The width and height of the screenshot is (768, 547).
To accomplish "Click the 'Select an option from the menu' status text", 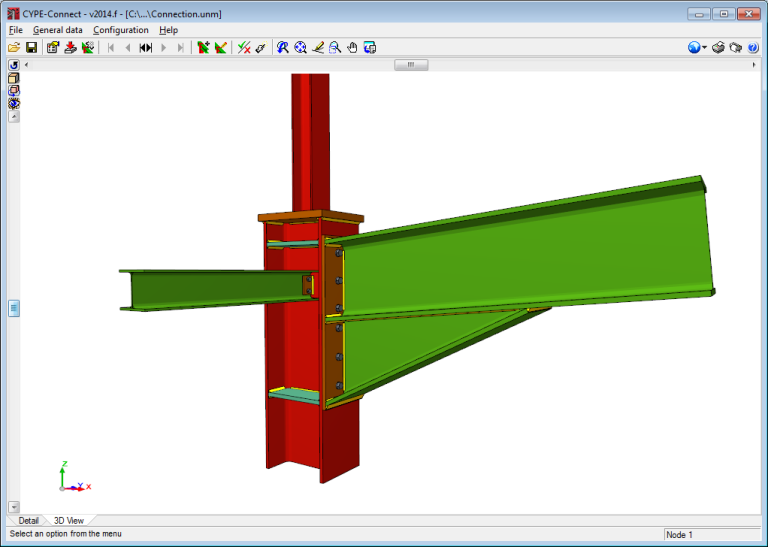I will 66,534.
